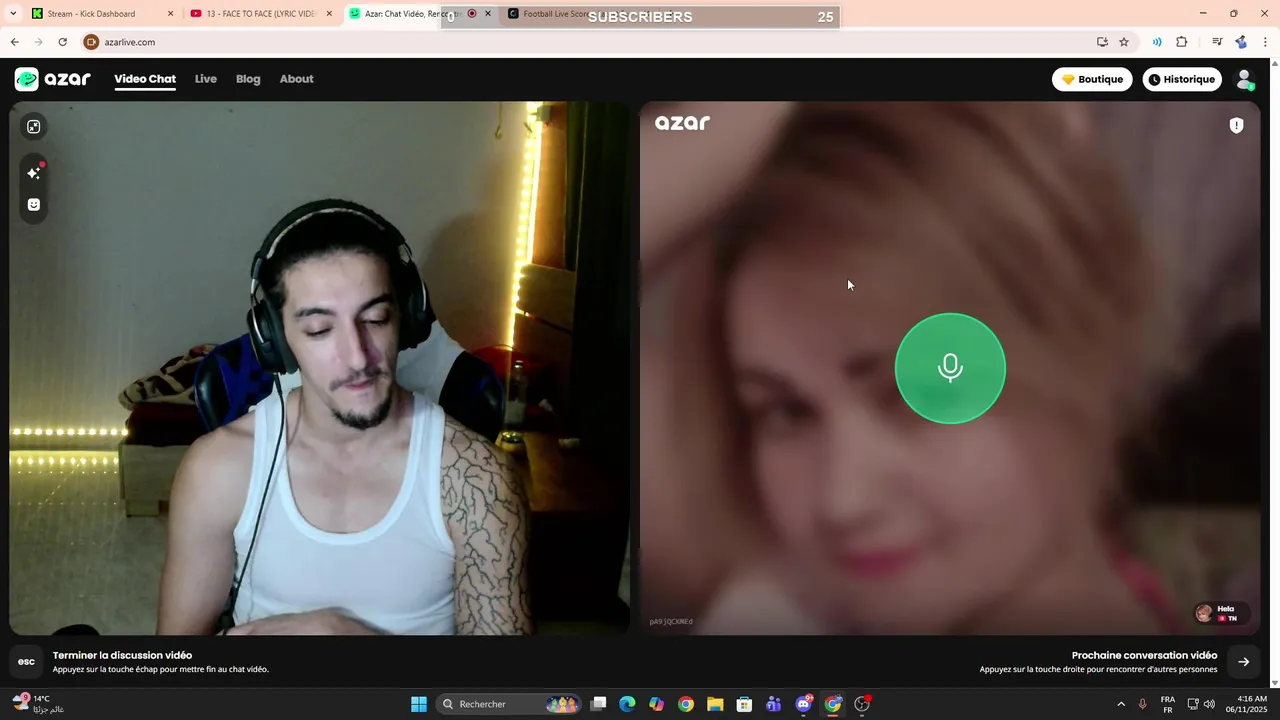Open Copilot from taskbar
The width and height of the screenshot is (1280, 720).
point(656,704)
